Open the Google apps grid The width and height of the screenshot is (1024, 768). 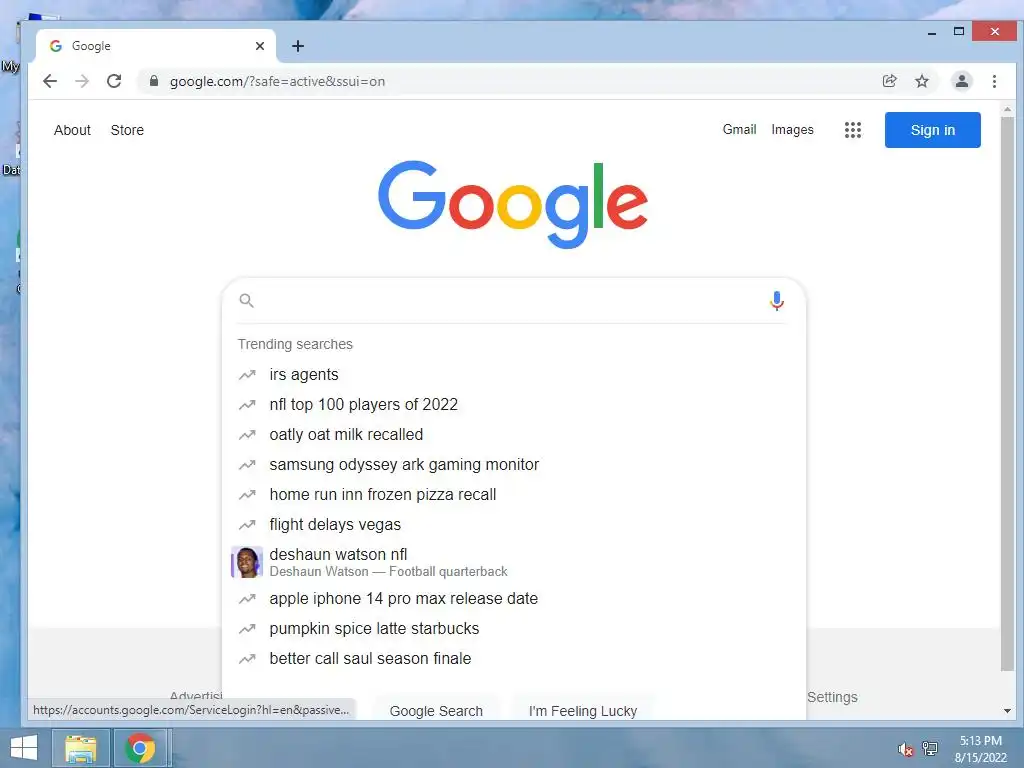(852, 130)
